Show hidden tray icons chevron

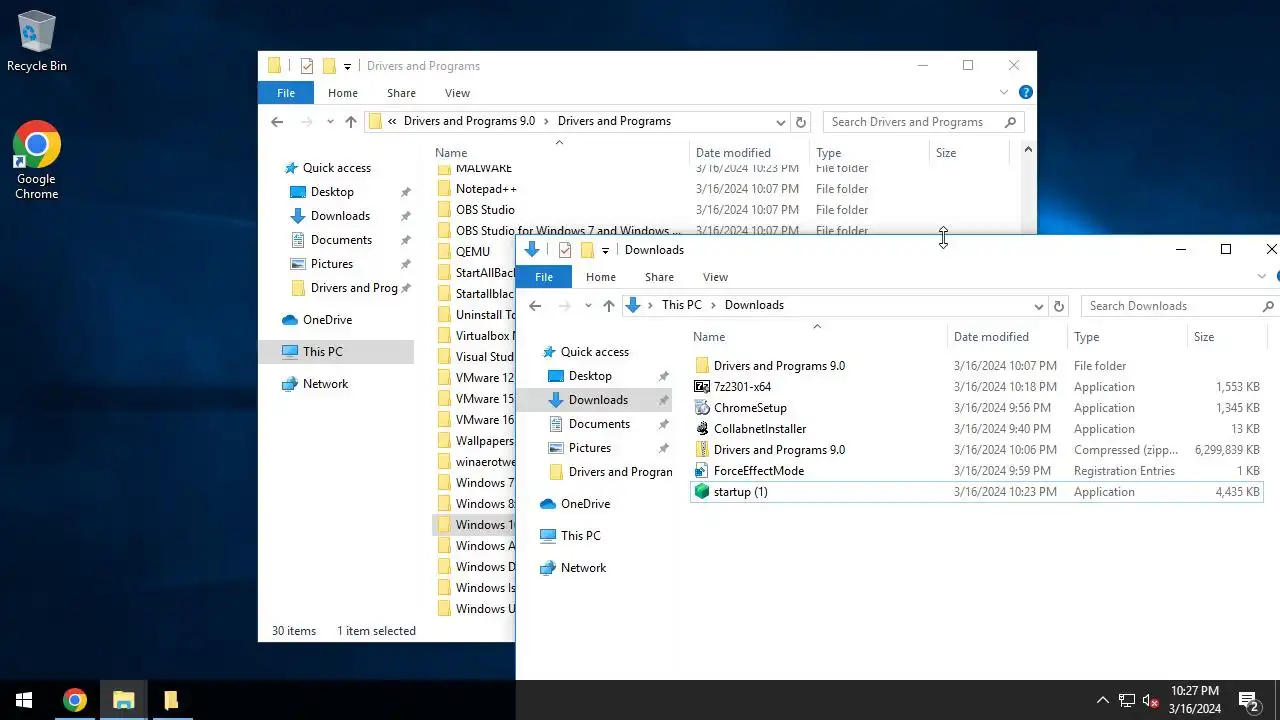coord(1103,700)
